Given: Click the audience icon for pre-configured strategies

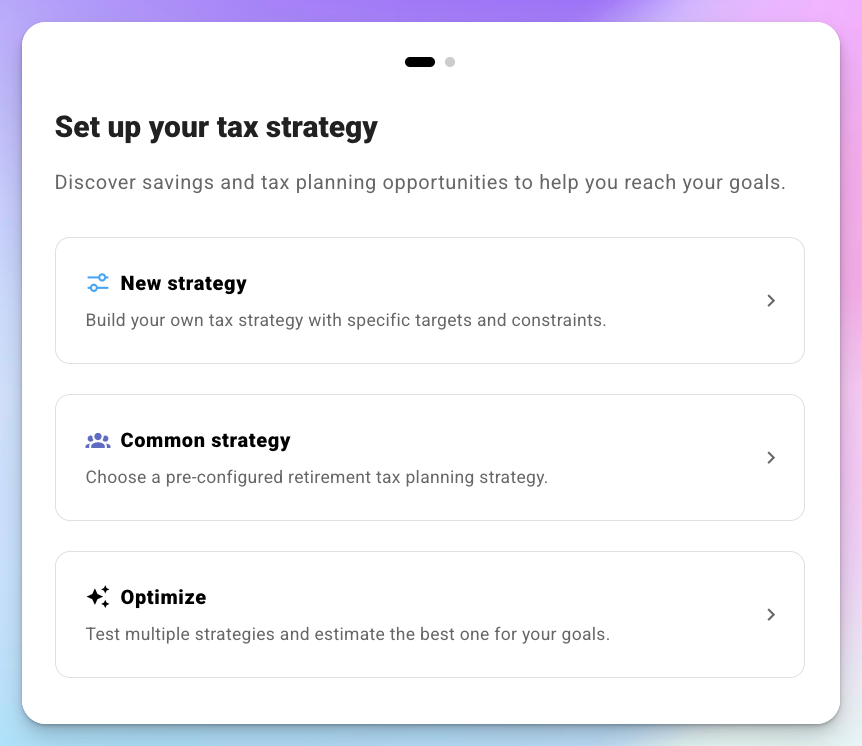Looking at the screenshot, I should click(97, 440).
